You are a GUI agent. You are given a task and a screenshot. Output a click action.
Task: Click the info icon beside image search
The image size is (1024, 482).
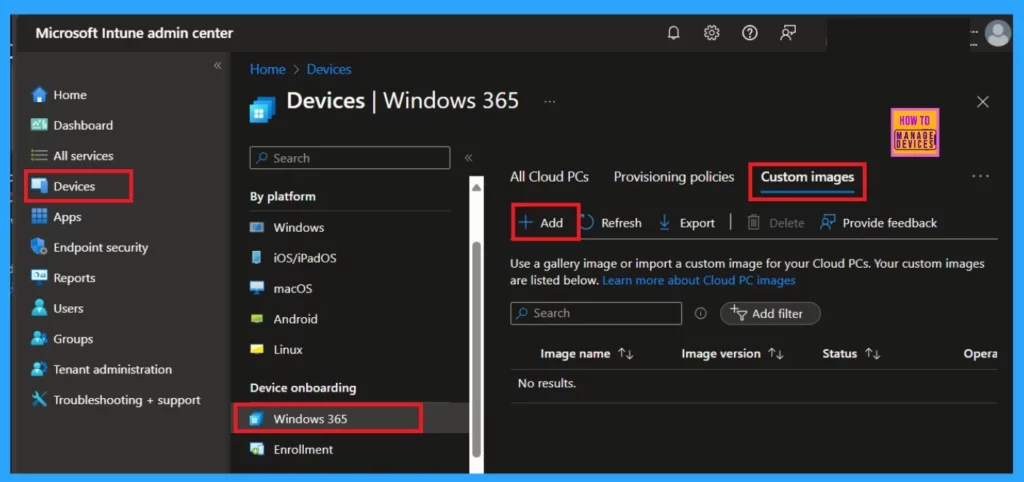701,313
